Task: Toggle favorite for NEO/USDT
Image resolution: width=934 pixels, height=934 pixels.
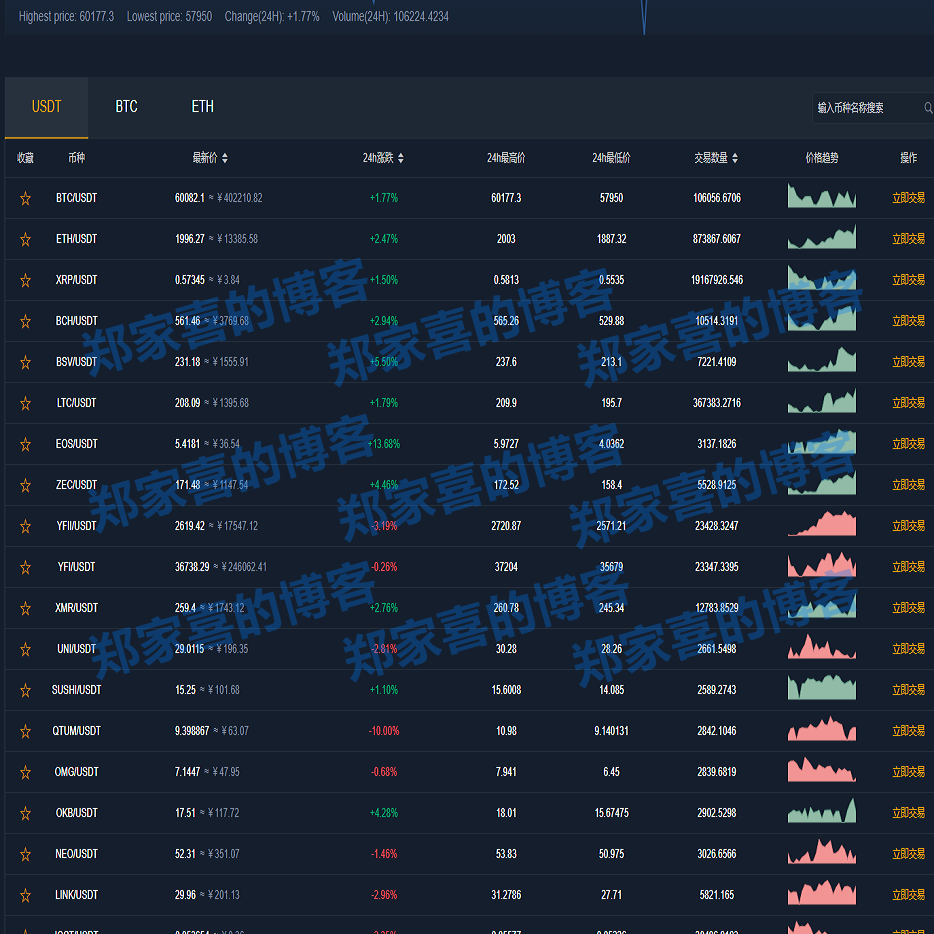Action: click(x=25, y=853)
